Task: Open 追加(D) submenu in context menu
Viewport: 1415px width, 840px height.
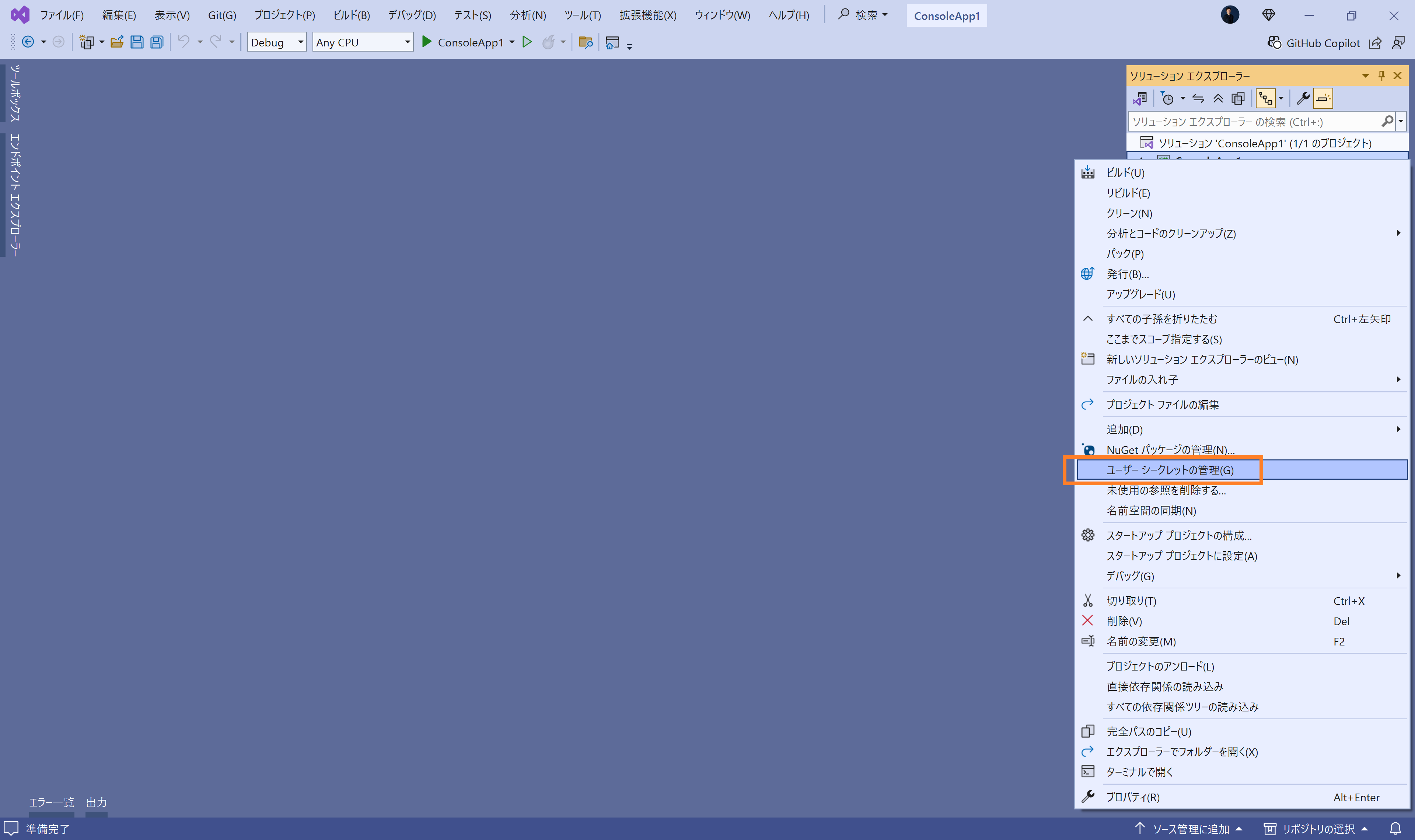Action: [1242, 430]
